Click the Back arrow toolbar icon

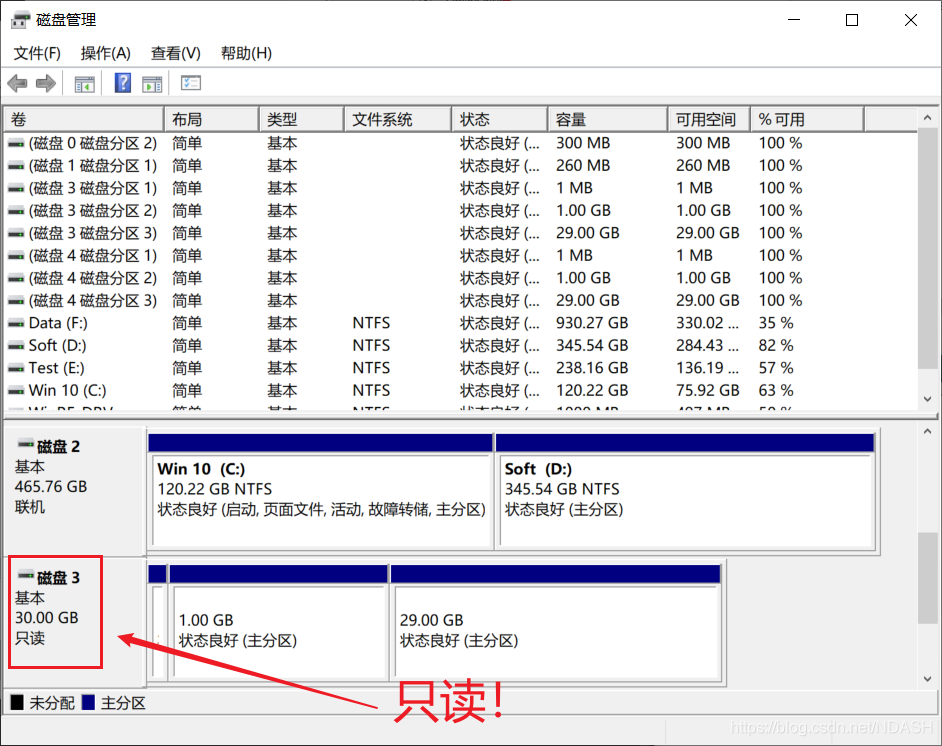(18, 83)
